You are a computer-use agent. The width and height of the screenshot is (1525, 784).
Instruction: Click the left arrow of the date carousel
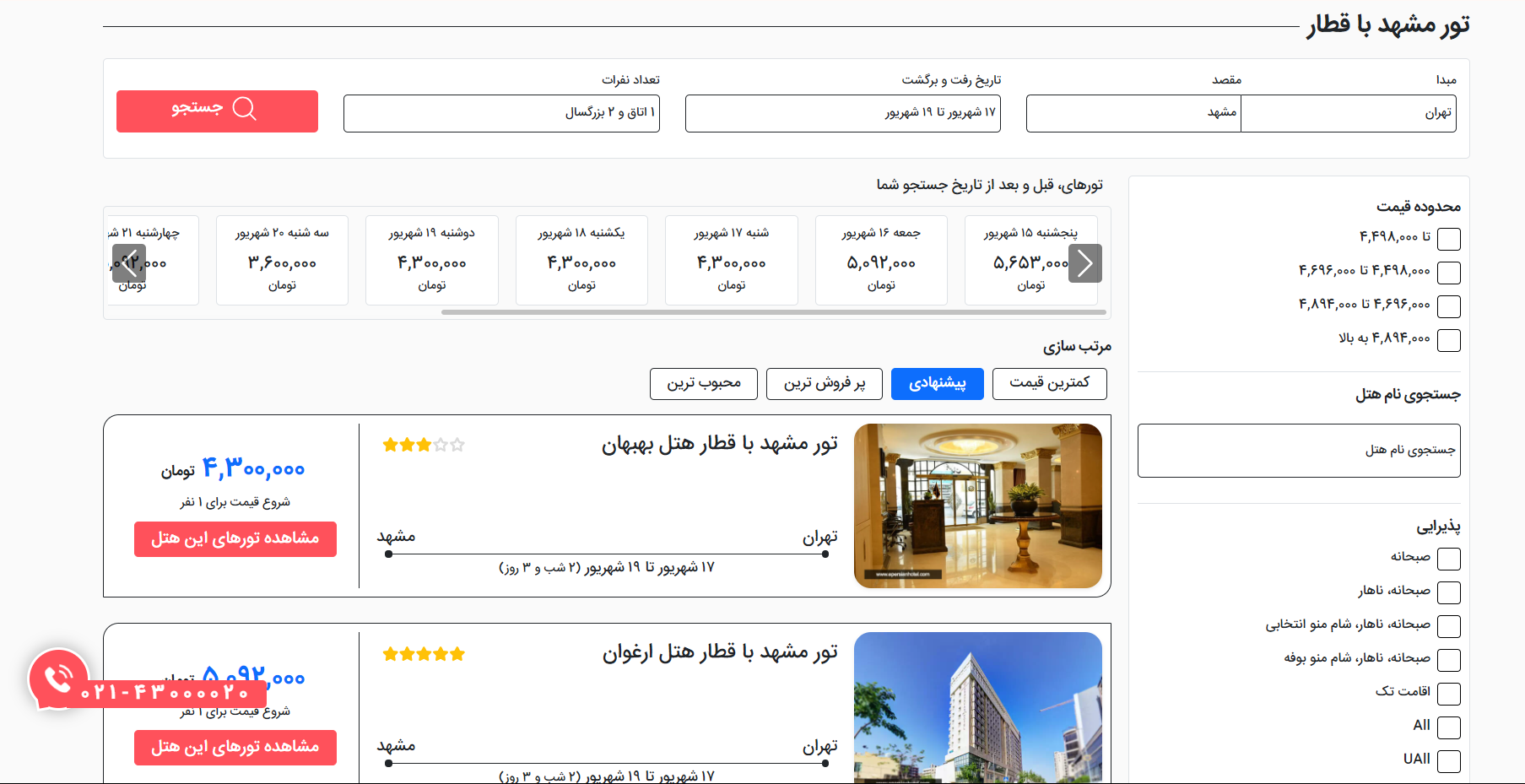click(x=129, y=263)
